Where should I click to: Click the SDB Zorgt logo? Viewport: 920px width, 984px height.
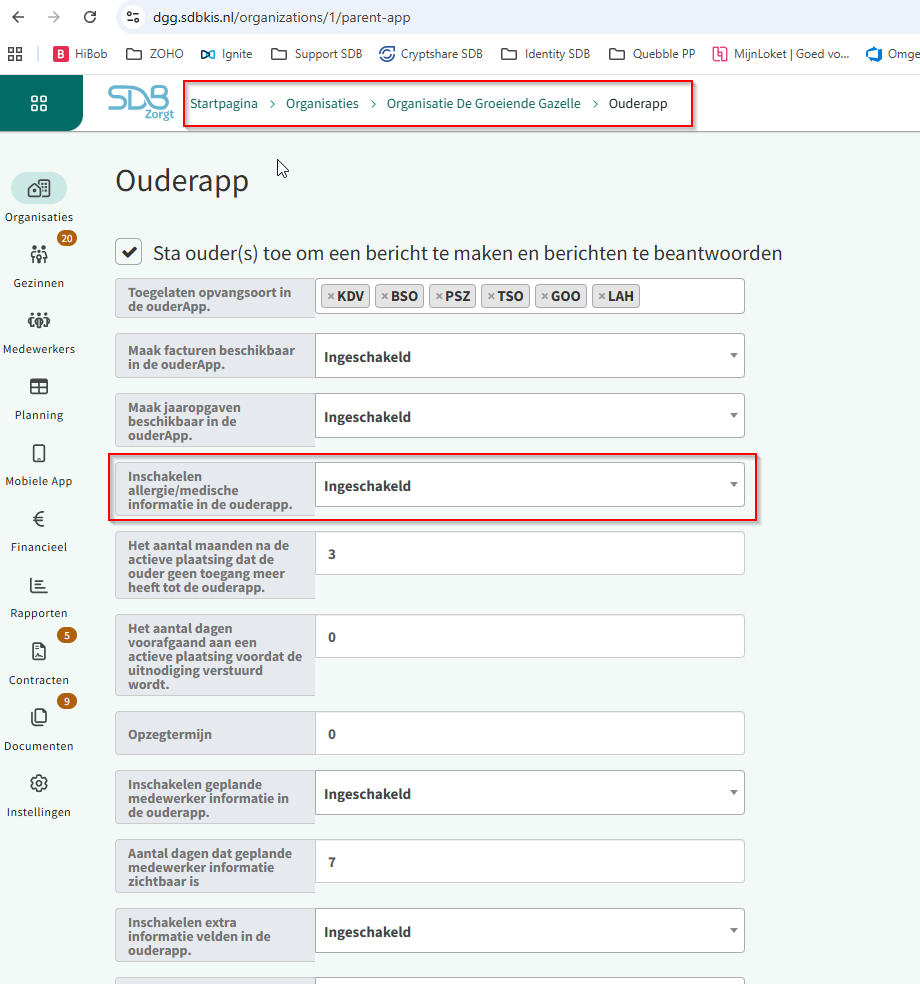[x=141, y=102]
